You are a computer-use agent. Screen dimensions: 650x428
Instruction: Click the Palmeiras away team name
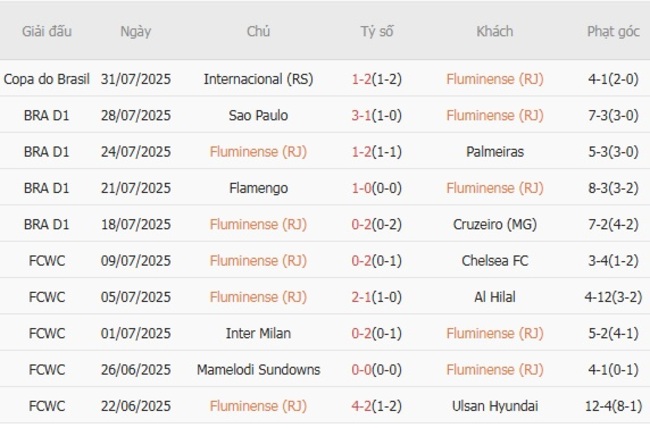click(495, 152)
